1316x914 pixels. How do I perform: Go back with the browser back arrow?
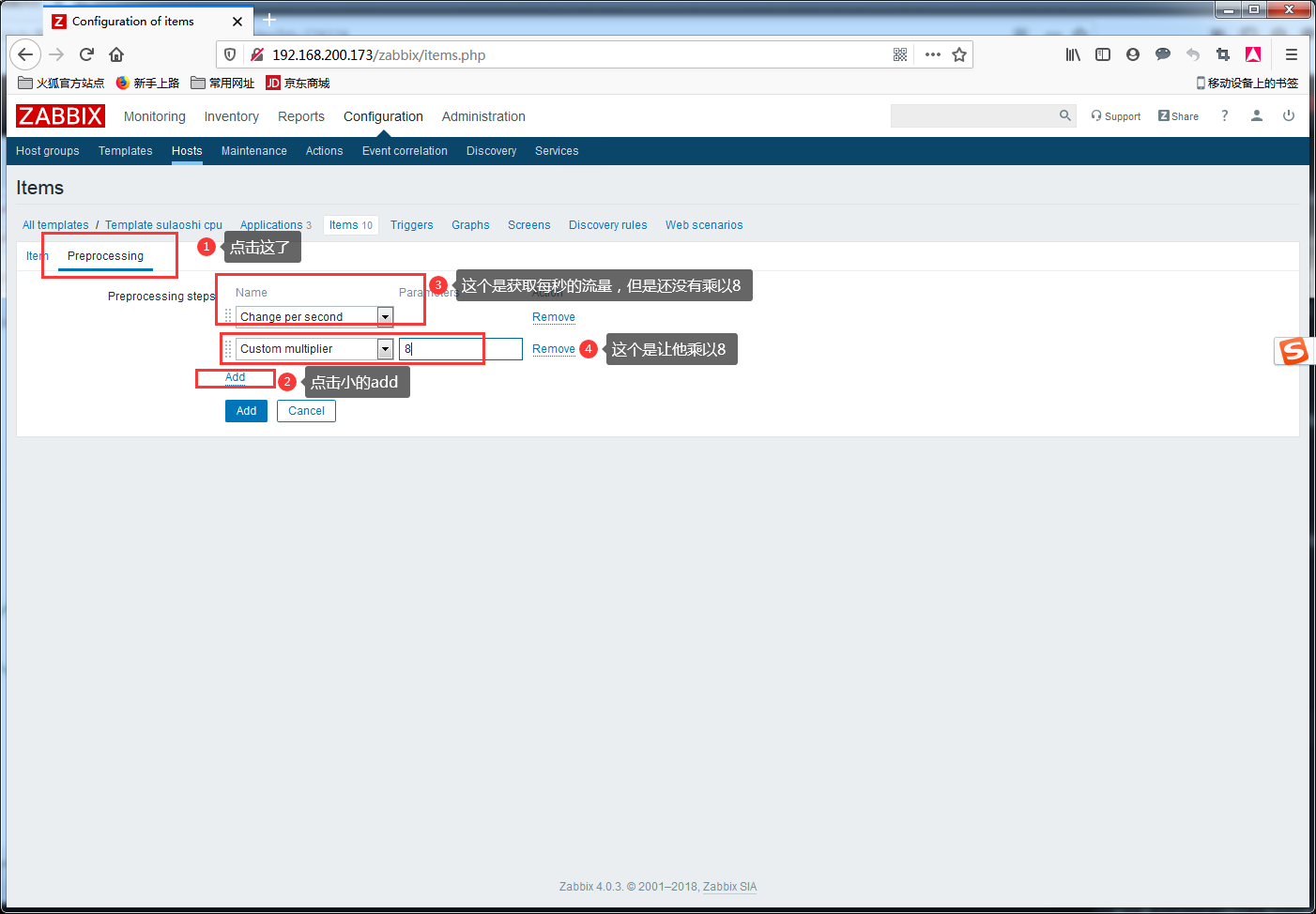tap(25, 54)
